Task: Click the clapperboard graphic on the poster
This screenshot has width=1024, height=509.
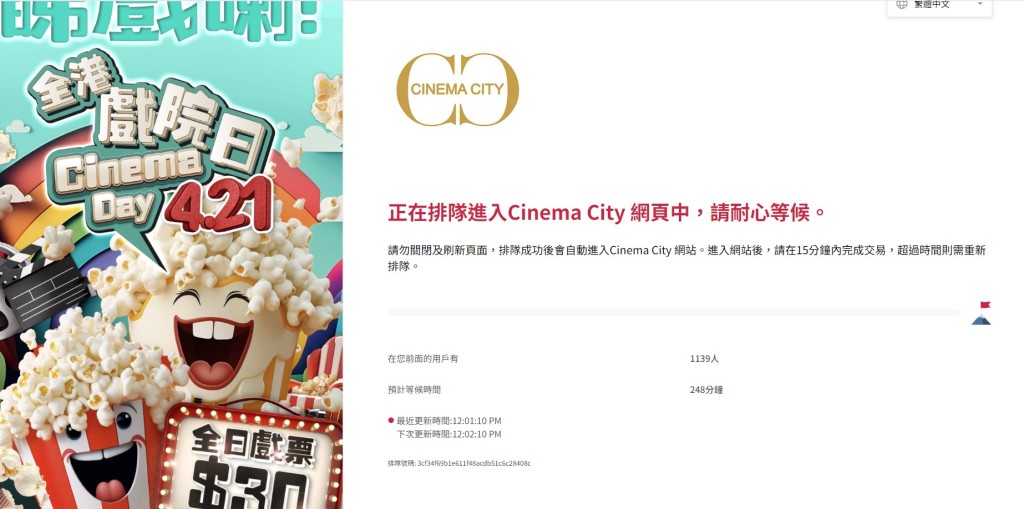Action: pos(39,287)
